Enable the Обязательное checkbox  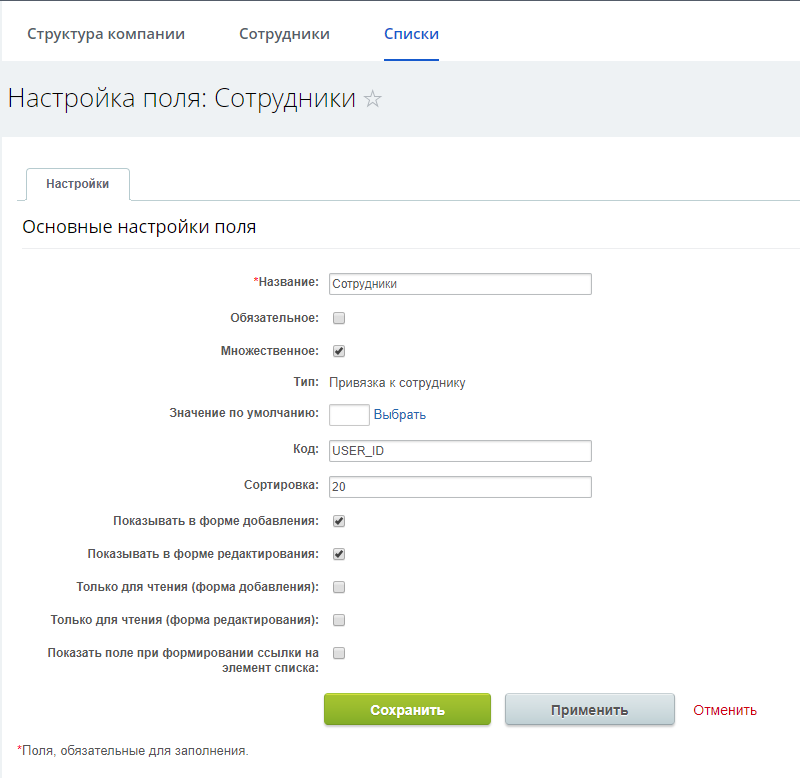[x=339, y=318]
